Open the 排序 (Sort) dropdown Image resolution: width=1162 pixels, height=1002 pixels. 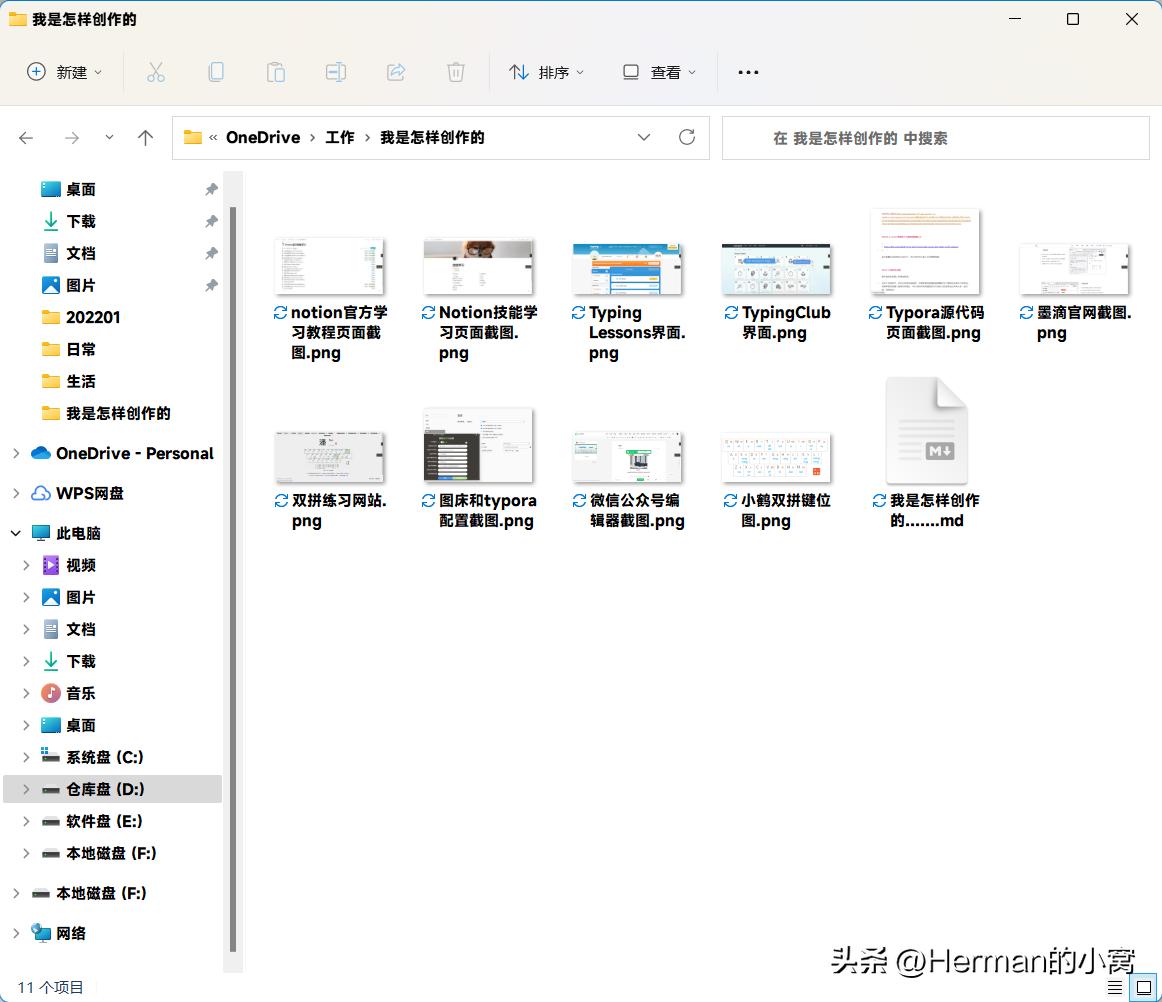click(x=546, y=71)
